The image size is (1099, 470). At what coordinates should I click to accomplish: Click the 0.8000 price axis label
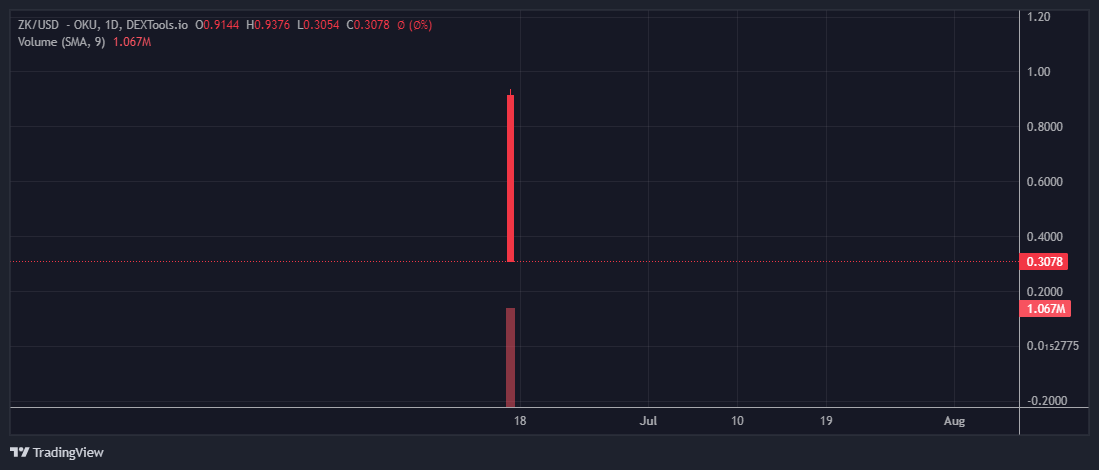(x=1046, y=127)
